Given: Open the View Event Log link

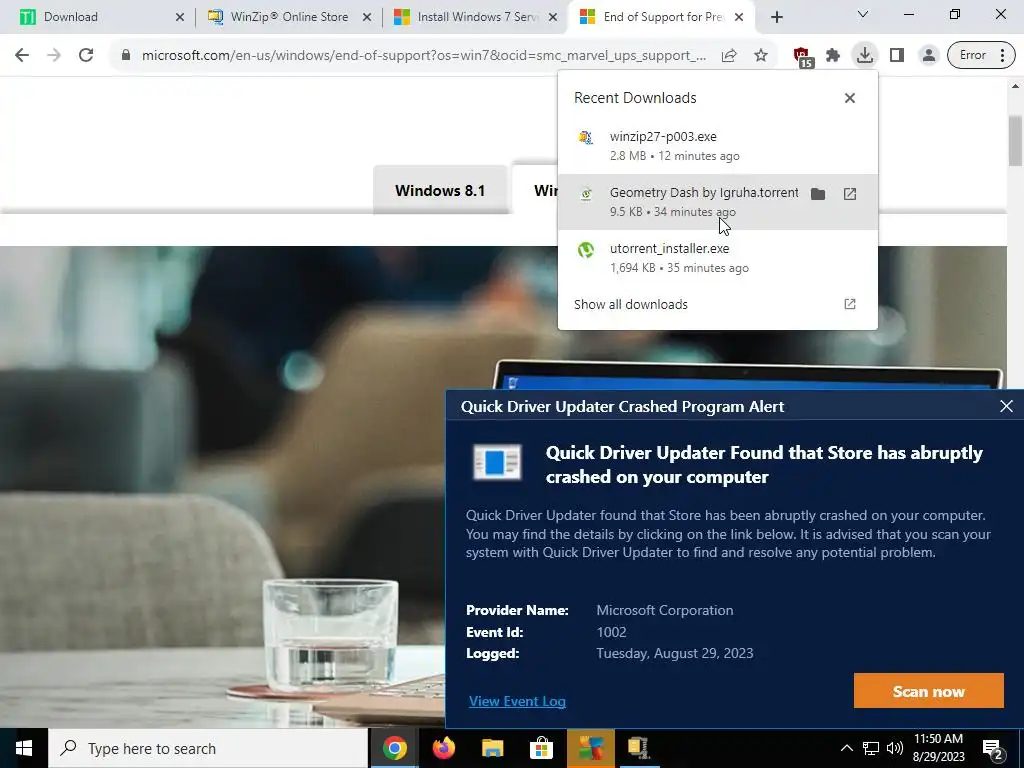Looking at the screenshot, I should (x=517, y=701).
